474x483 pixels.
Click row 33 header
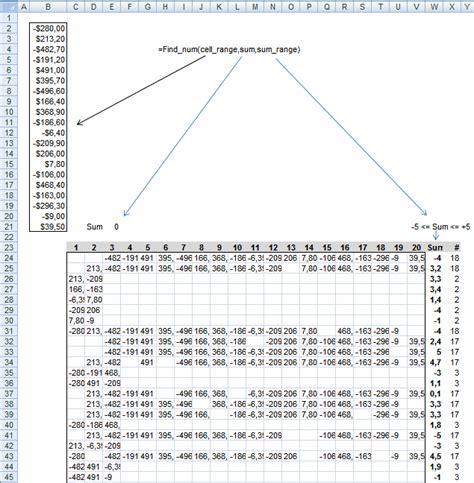coord(9,352)
